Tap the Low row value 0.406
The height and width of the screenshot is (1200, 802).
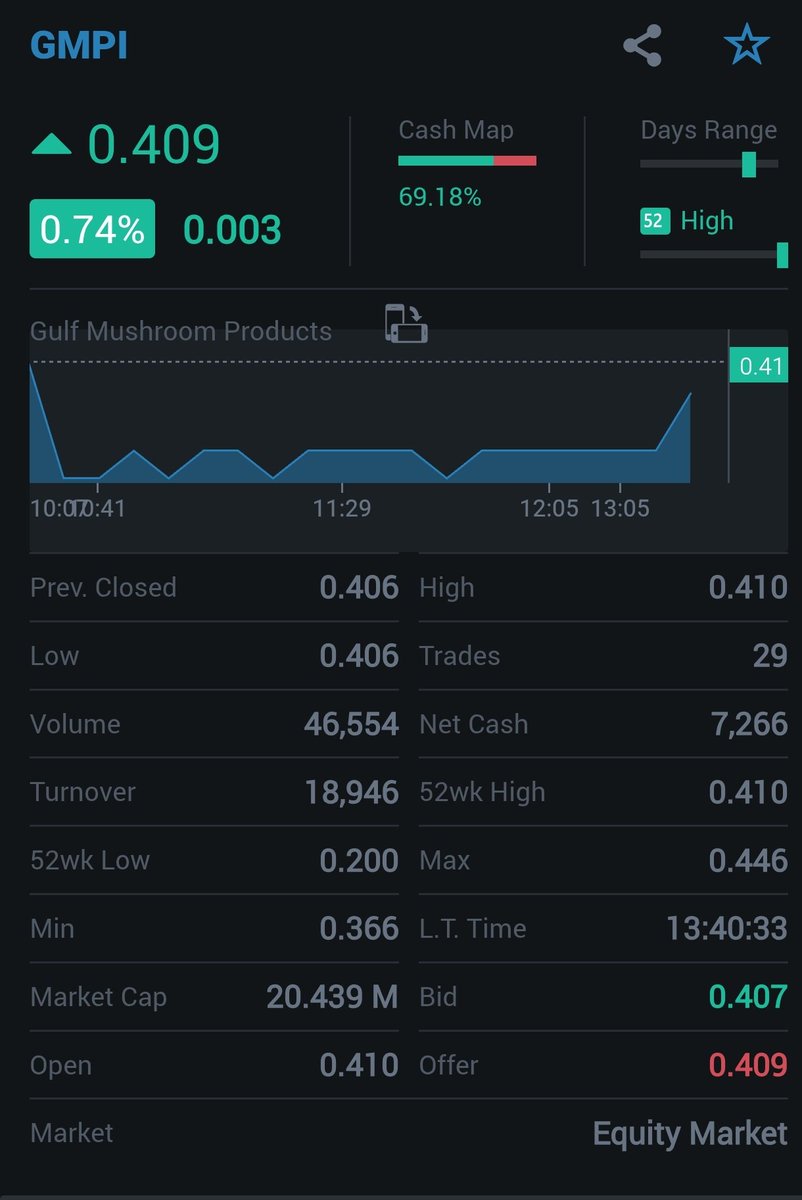coord(359,656)
